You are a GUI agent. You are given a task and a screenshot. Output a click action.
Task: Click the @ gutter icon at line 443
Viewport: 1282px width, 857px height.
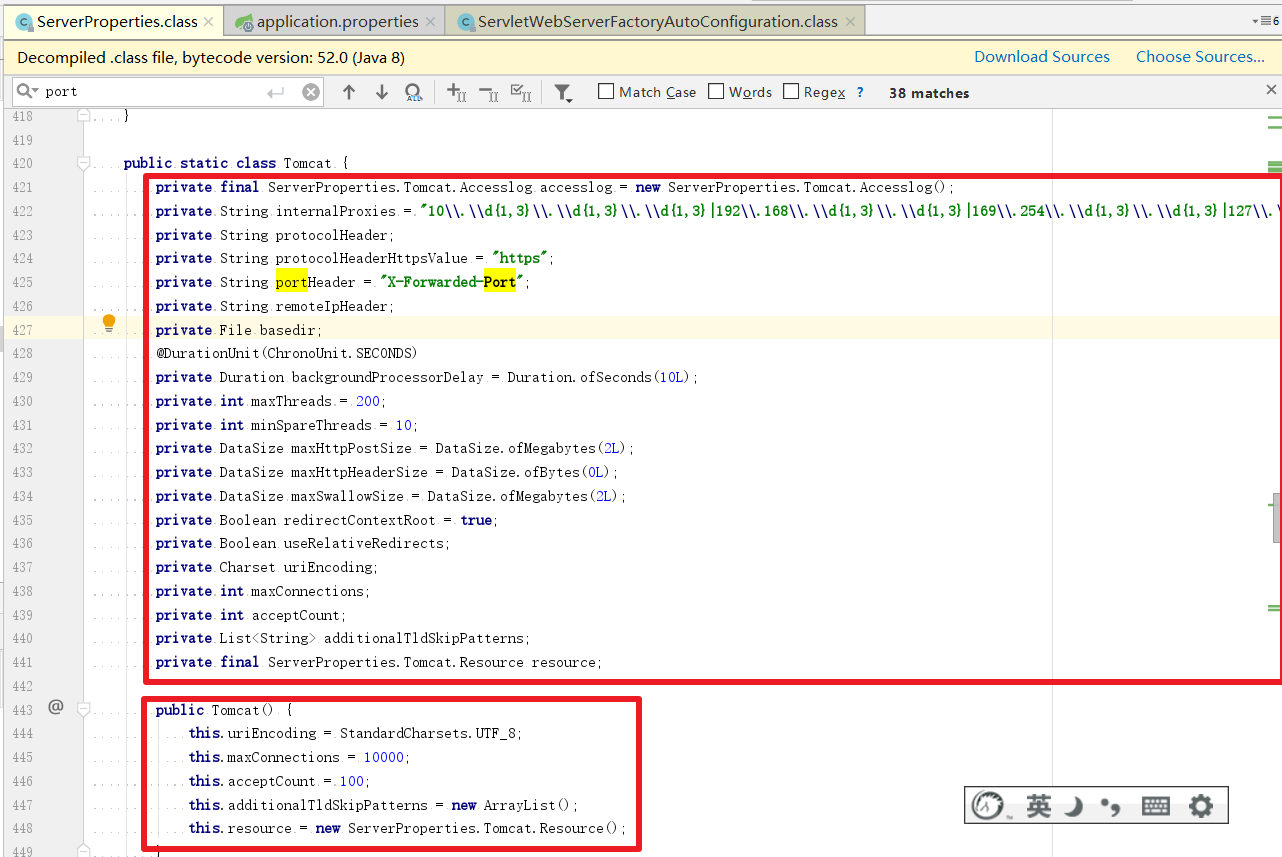pos(56,707)
